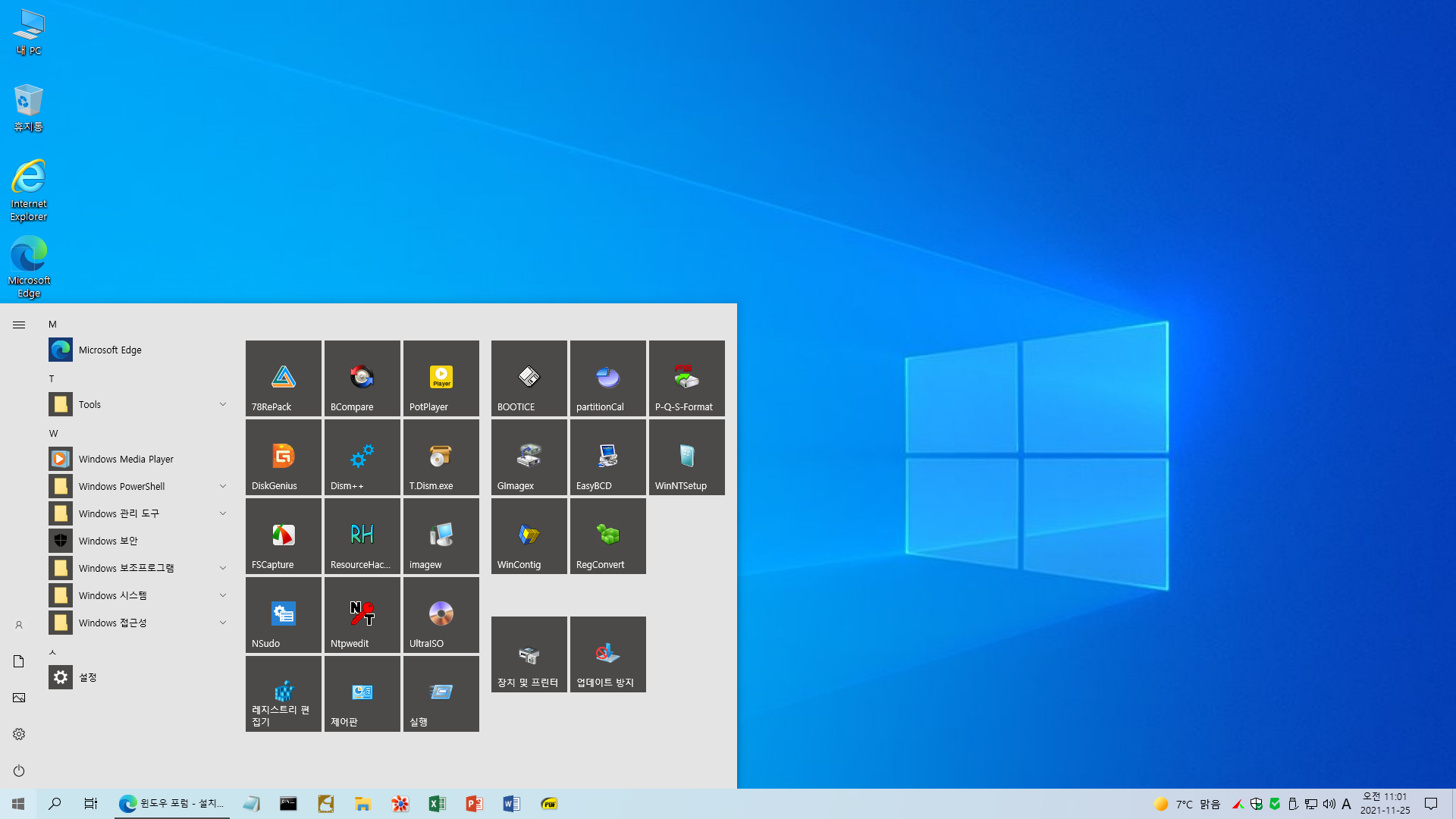Launch the WinNTSetup tile
The image size is (1456, 819).
(x=687, y=457)
